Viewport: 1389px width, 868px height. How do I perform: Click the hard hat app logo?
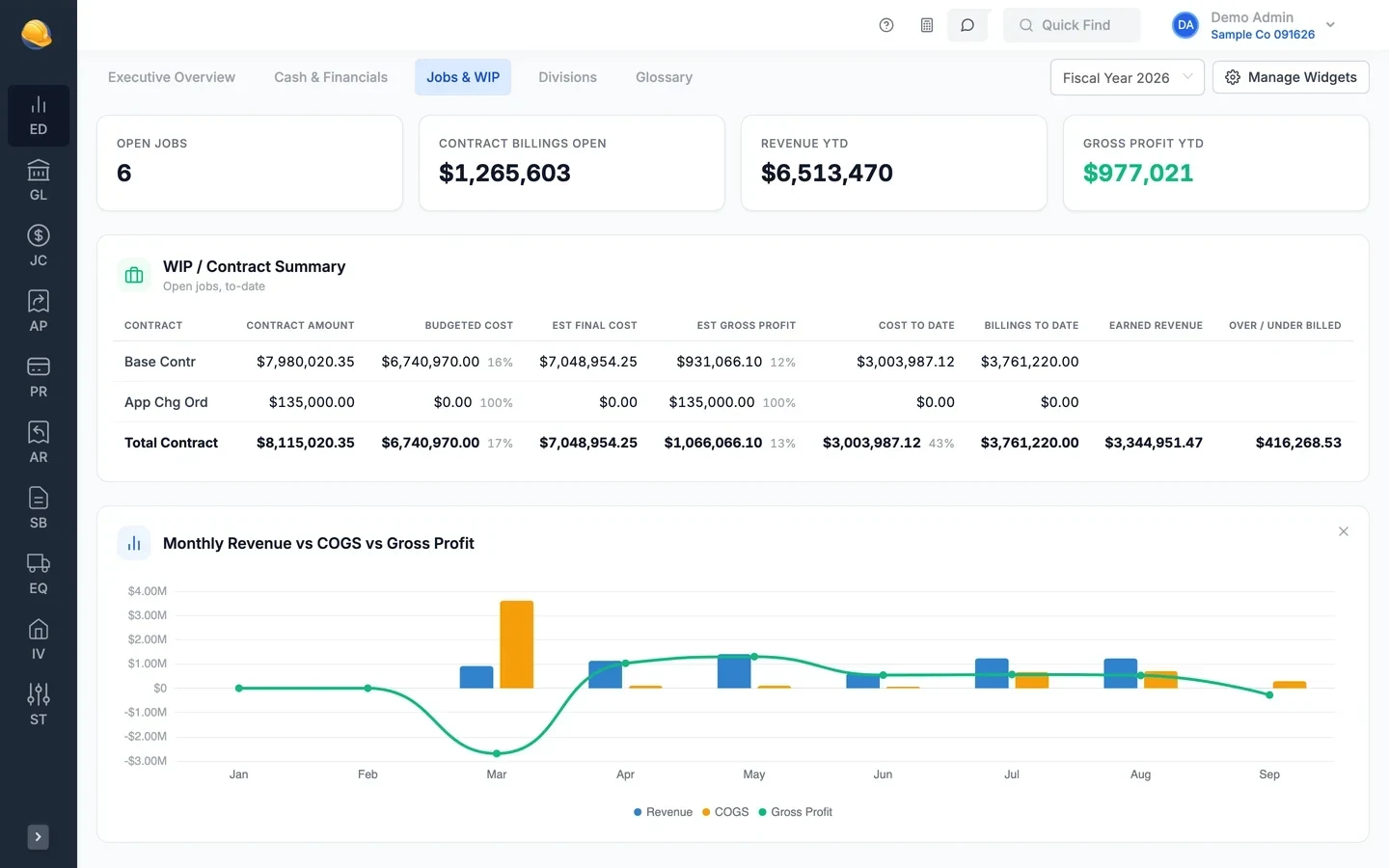pyautogui.click(x=37, y=34)
